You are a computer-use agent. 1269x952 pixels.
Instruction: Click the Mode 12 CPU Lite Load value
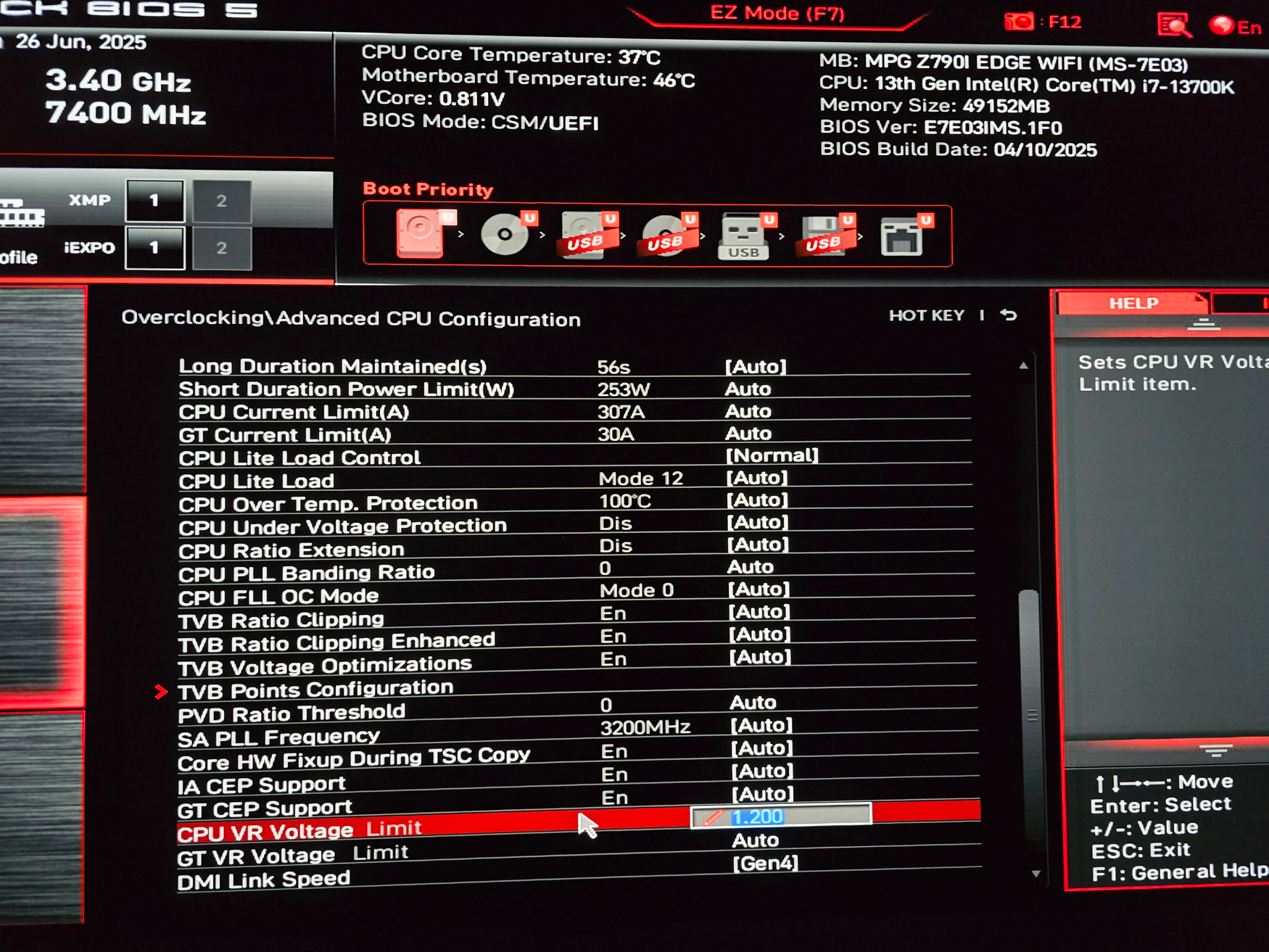[641, 479]
